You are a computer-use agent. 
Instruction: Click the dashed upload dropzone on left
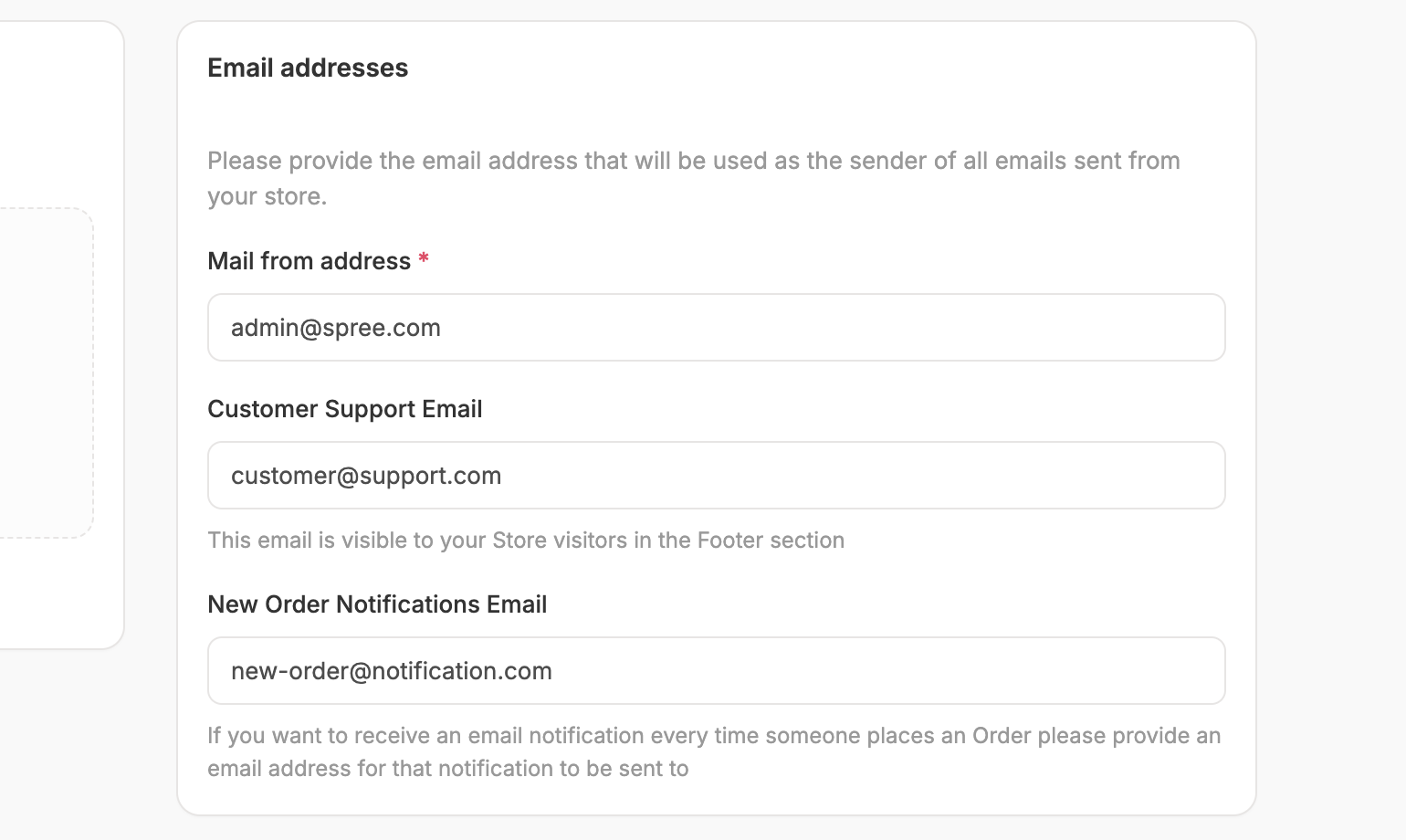(x=46, y=373)
